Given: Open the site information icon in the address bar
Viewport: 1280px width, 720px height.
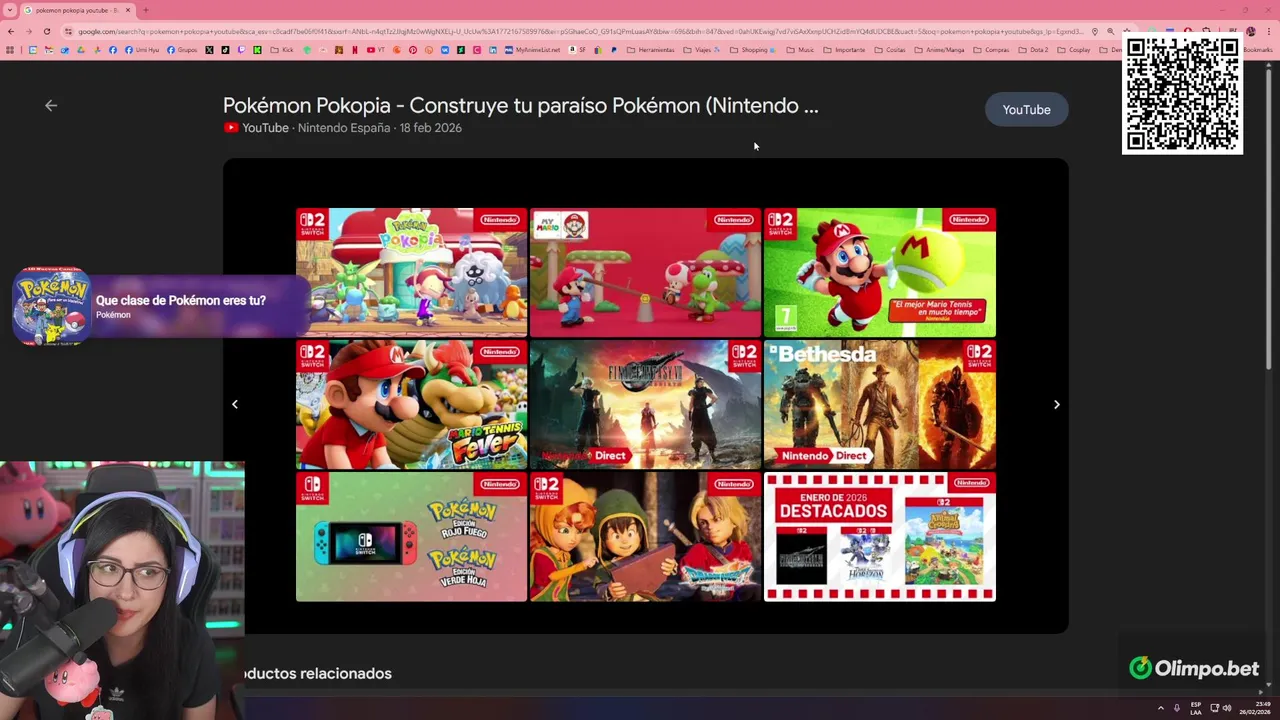Looking at the screenshot, I should tap(68, 31).
